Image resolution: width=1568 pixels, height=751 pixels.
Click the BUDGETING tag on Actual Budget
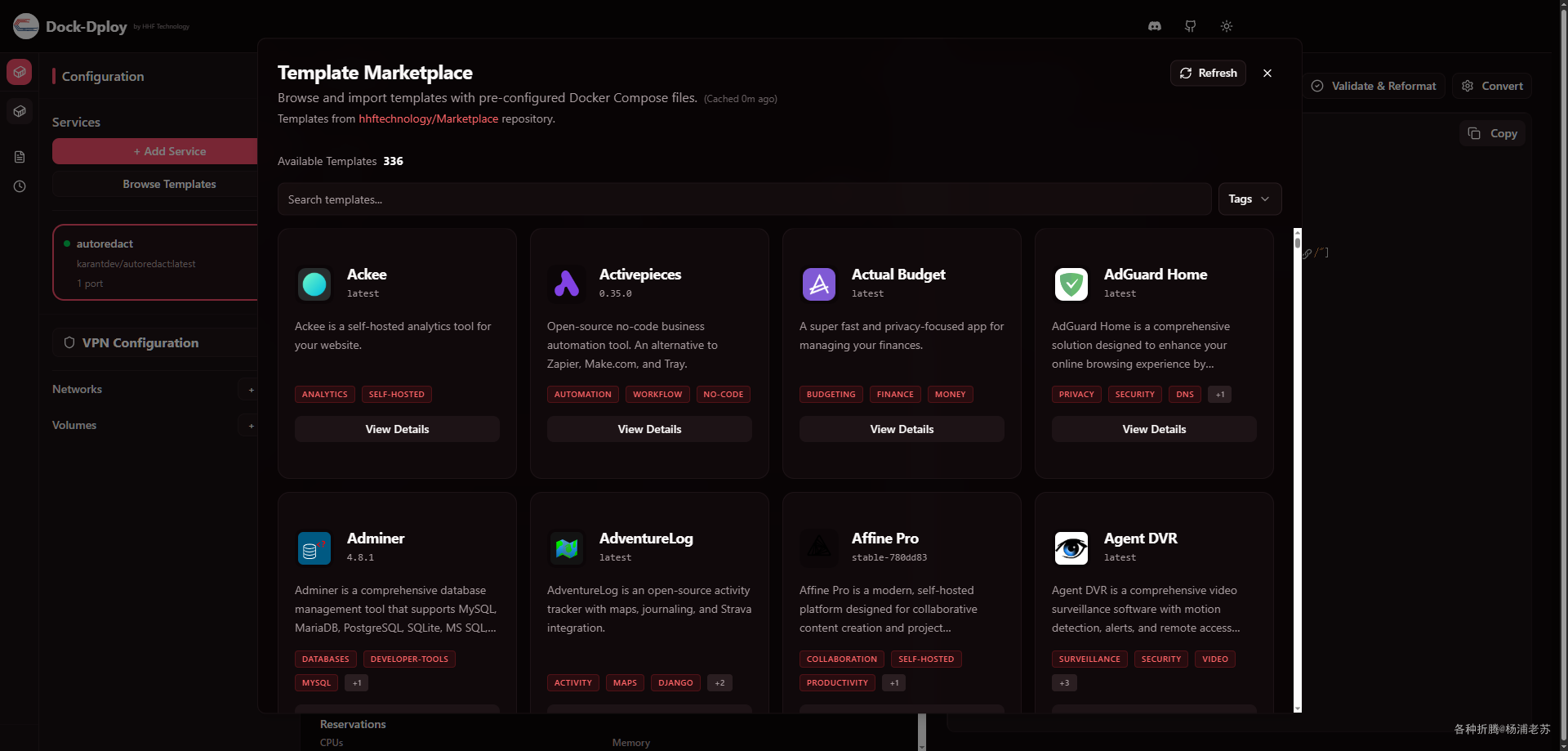pos(831,394)
